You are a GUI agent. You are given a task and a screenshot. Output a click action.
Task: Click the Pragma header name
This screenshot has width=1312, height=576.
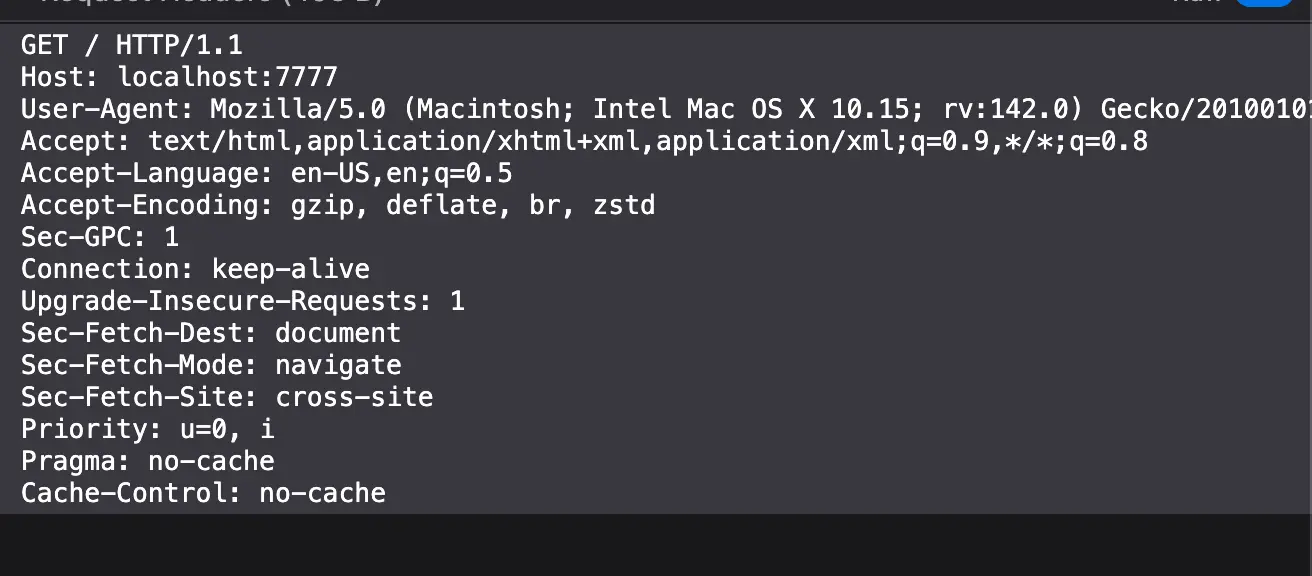pos(75,461)
